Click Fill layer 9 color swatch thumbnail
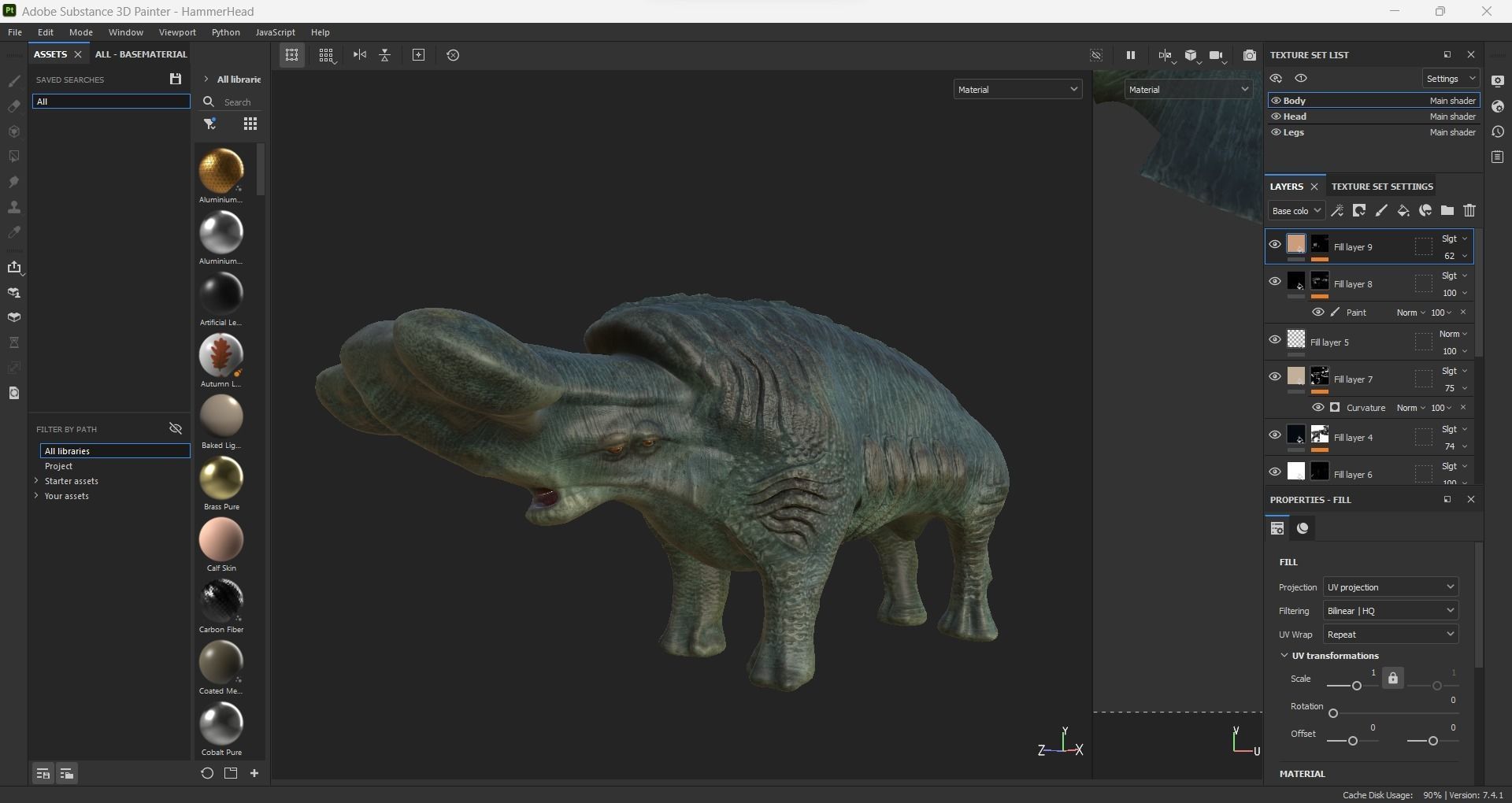 pos(1296,244)
